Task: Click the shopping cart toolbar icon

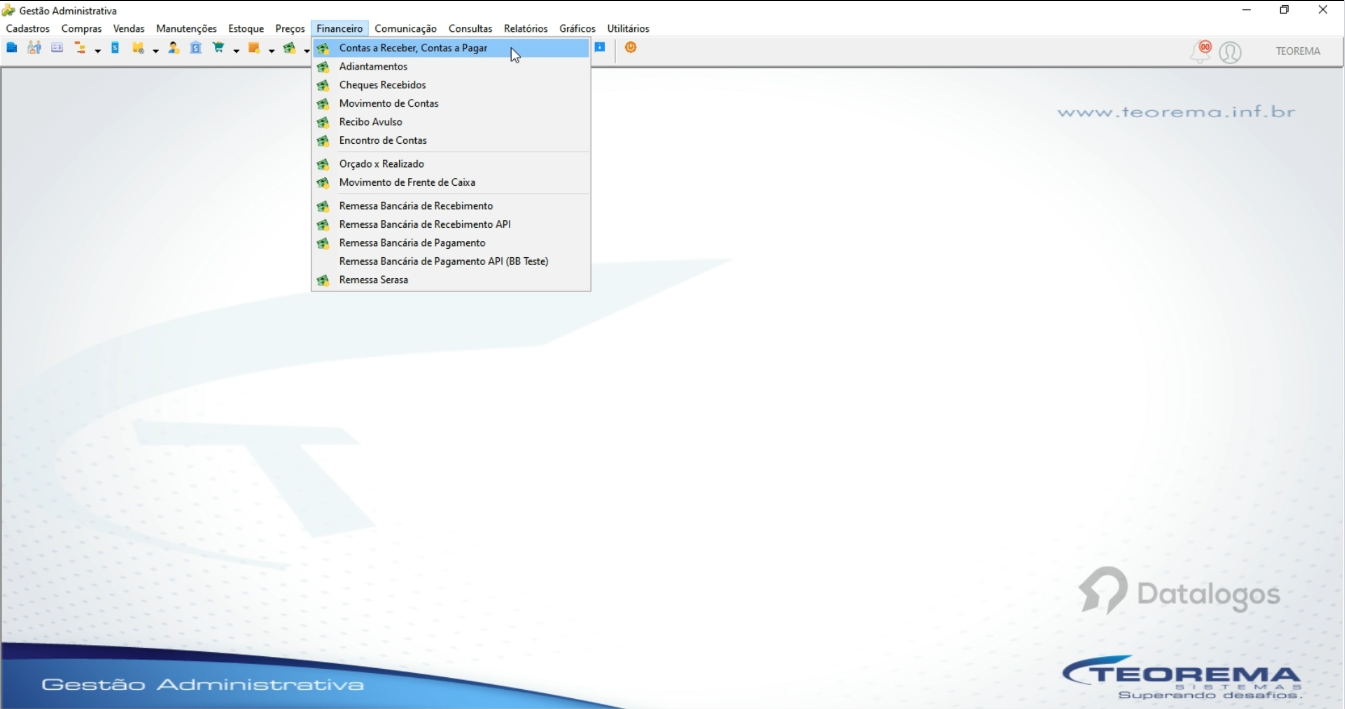Action: pyautogui.click(x=219, y=48)
